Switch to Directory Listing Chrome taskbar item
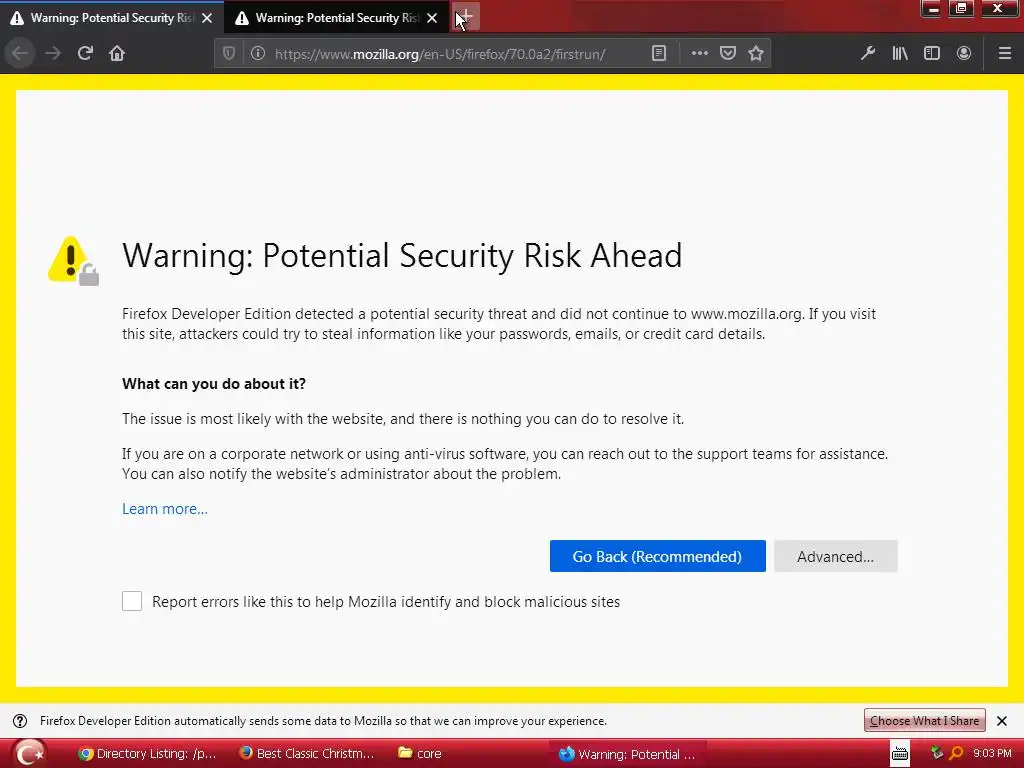 147,753
